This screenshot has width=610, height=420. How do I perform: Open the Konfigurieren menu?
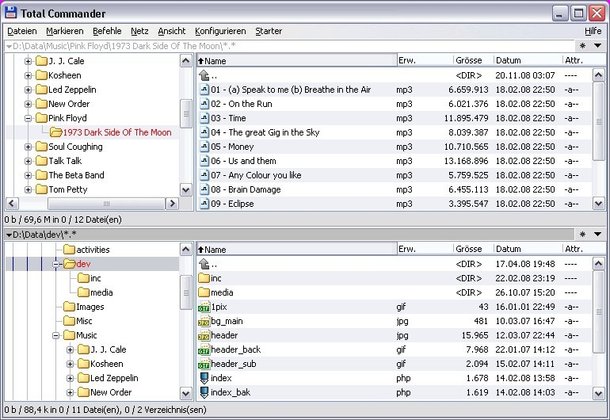222,31
